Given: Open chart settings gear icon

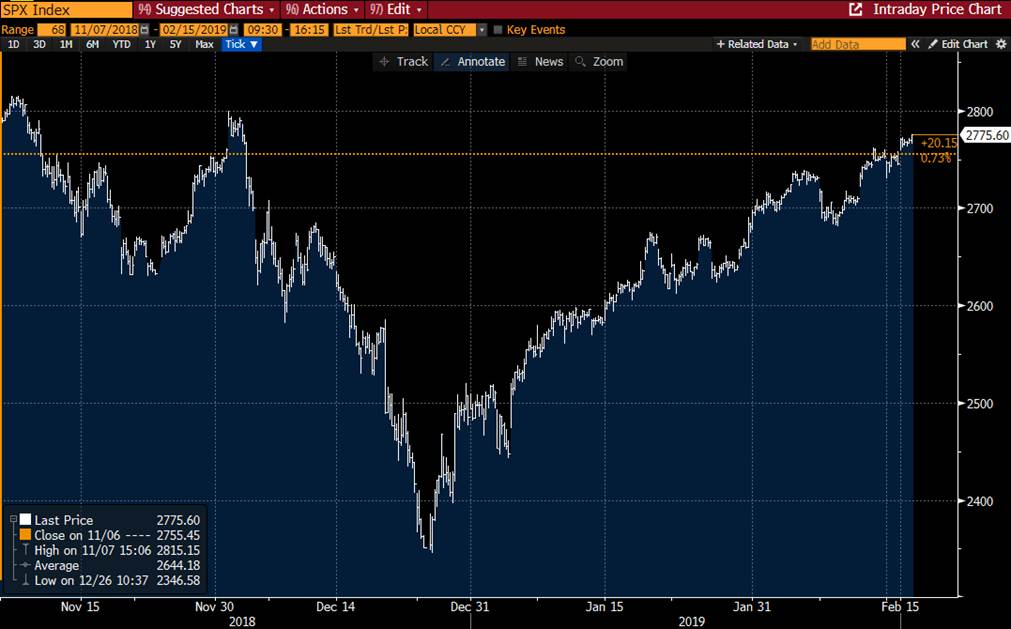Looking at the screenshot, I should 1001,45.
